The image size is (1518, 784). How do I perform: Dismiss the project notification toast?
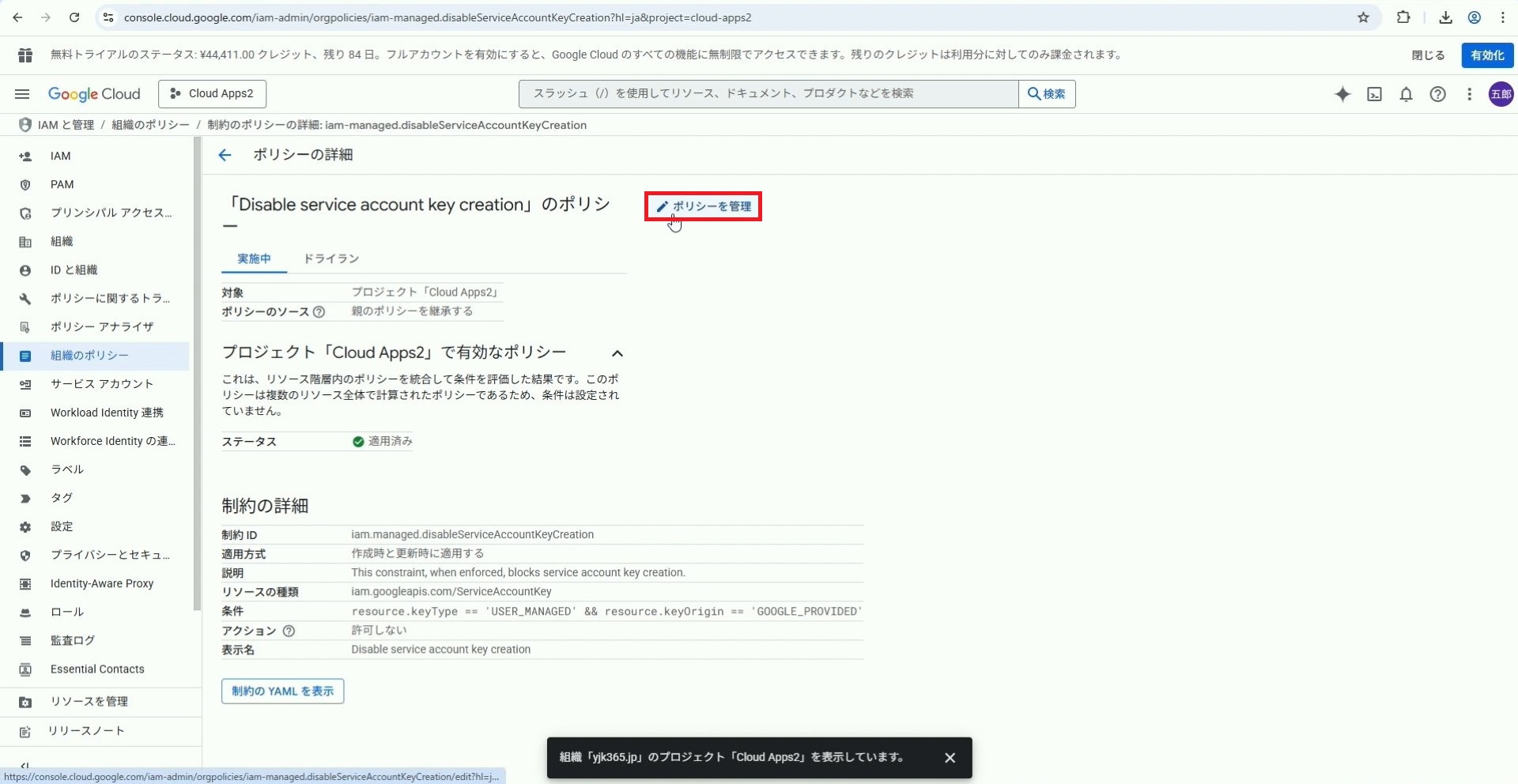(x=950, y=758)
